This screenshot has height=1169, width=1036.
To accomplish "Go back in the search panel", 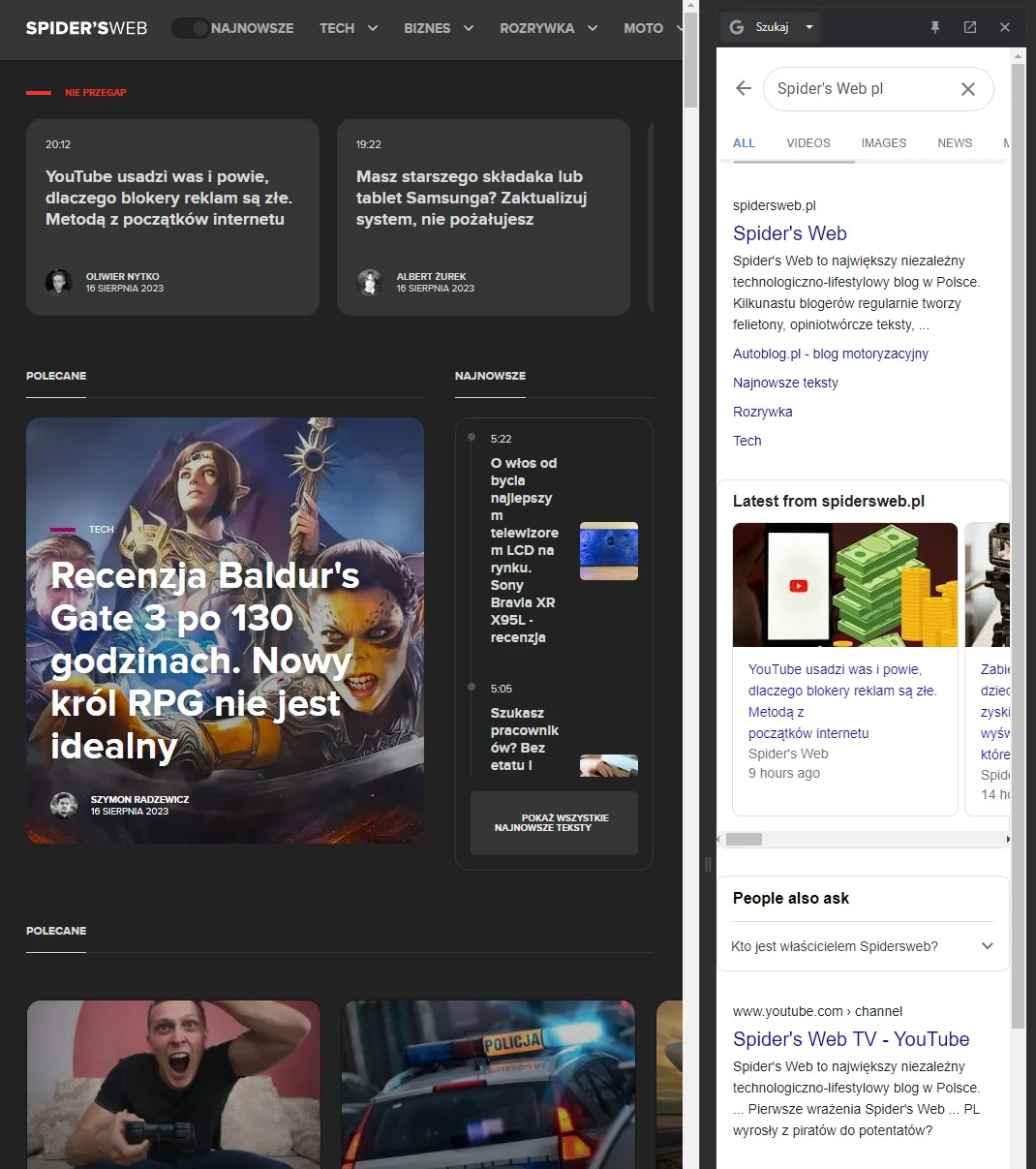I will tap(744, 88).
